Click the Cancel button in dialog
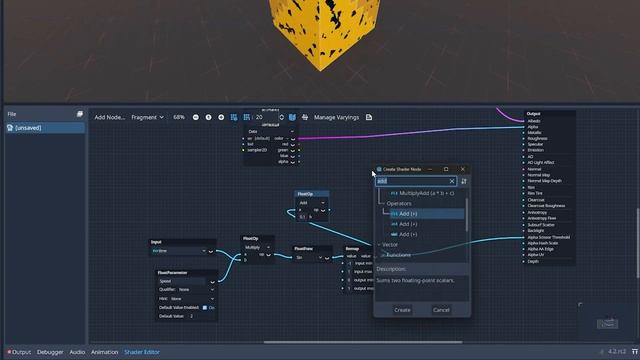Viewport: 640px width, 360px height. click(441, 310)
